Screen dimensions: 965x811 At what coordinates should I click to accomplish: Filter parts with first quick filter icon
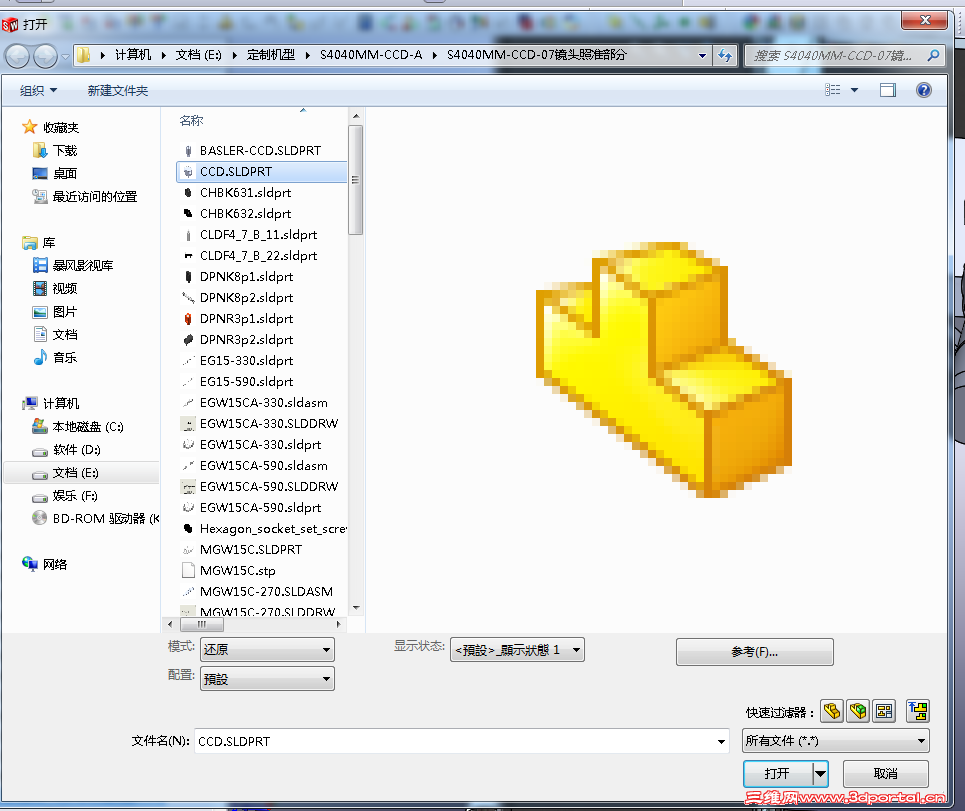coord(831,711)
